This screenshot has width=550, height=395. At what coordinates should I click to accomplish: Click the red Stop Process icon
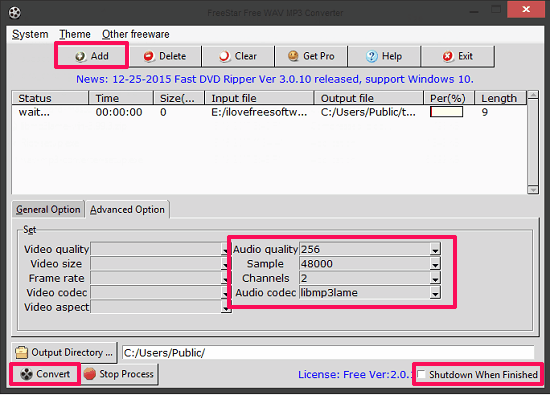90,374
